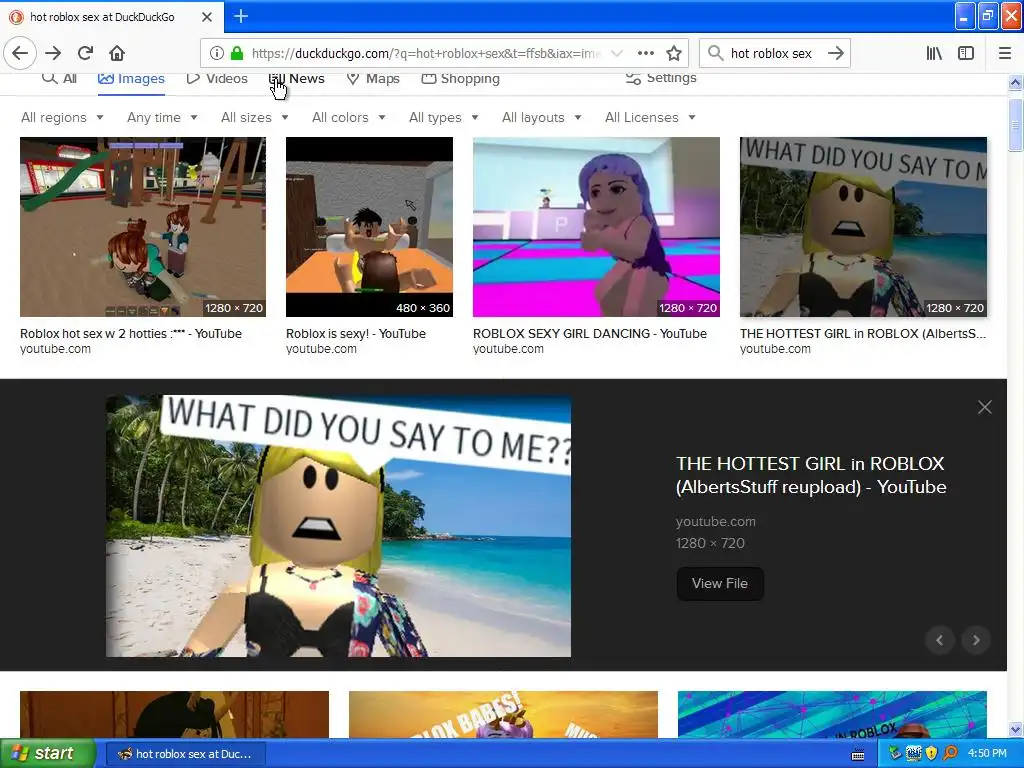Screen dimensions: 1024x768
Task: Close the image detail panel
Action: pyautogui.click(x=984, y=408)
